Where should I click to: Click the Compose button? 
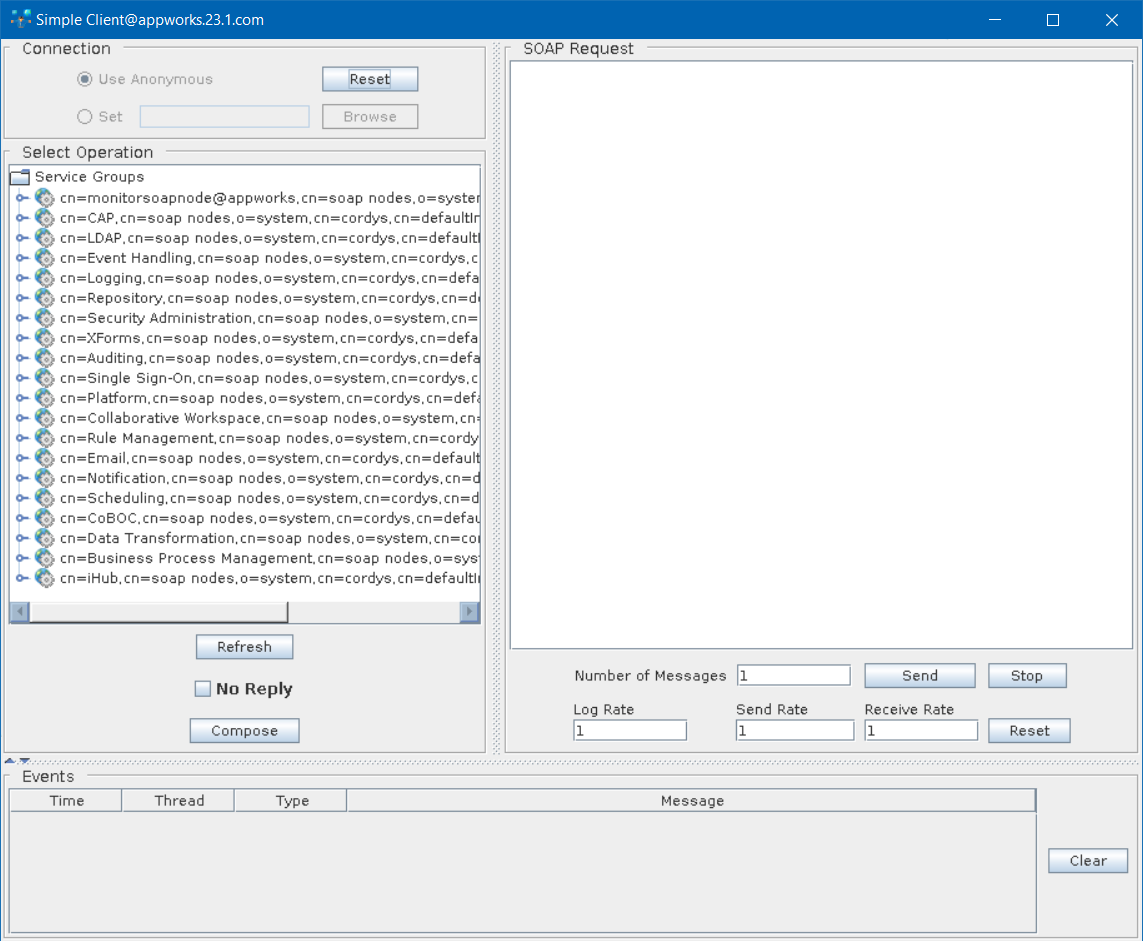click(x=244, y=731)
